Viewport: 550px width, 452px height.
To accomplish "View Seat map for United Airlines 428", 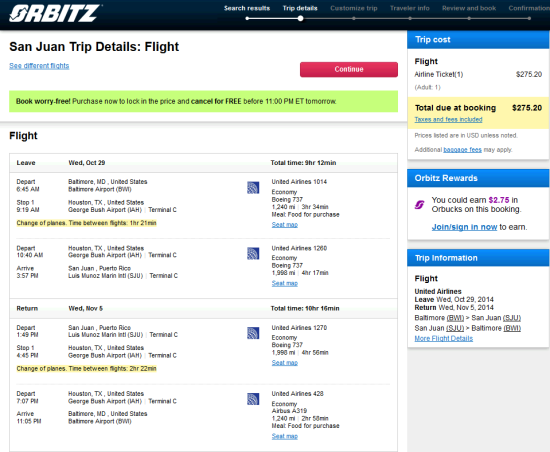I will 284,436.
